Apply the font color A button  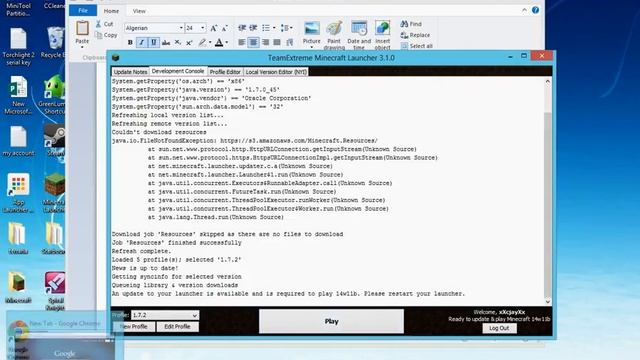[219, 42]
